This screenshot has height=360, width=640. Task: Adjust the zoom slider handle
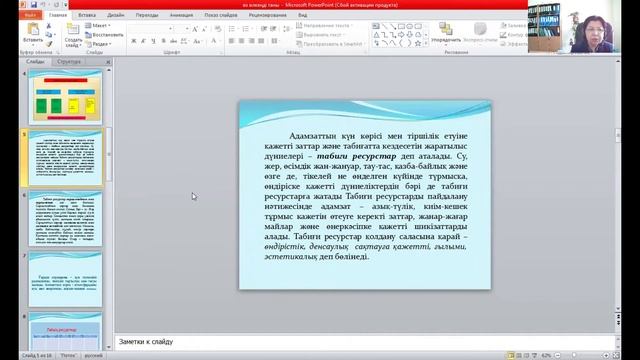click(x=574, y=356)
